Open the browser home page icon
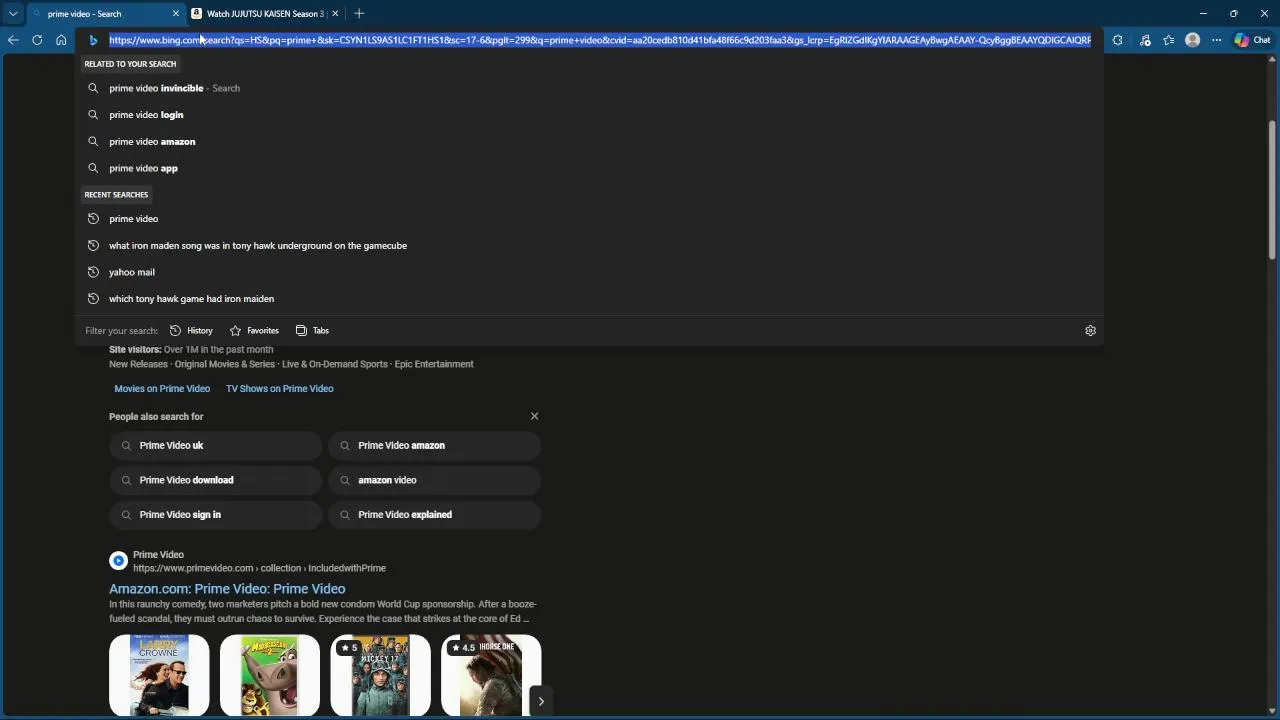The image size is (1280, 720). point(61,40)
